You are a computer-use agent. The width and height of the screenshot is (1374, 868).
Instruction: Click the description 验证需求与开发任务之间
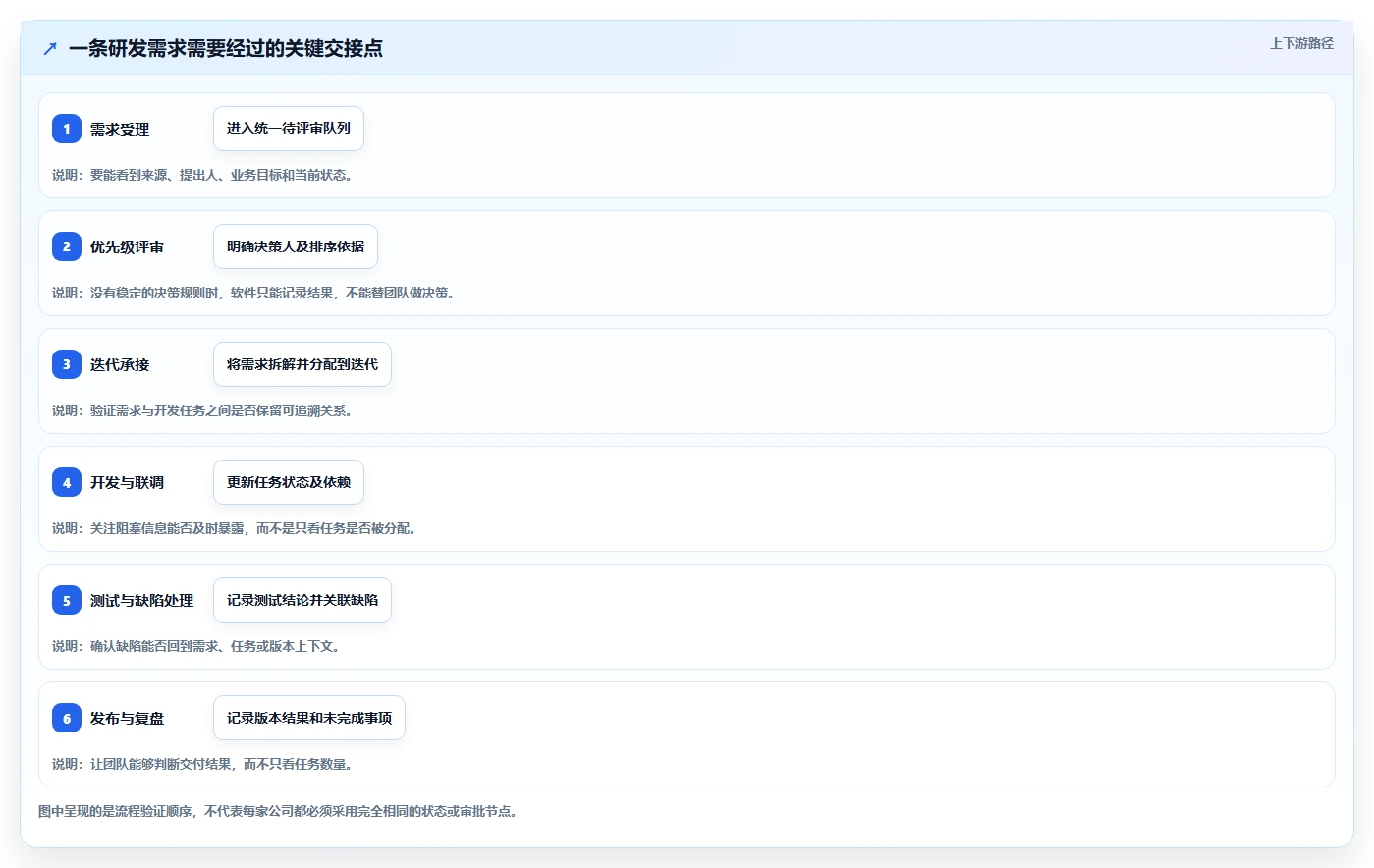(202, 410)
